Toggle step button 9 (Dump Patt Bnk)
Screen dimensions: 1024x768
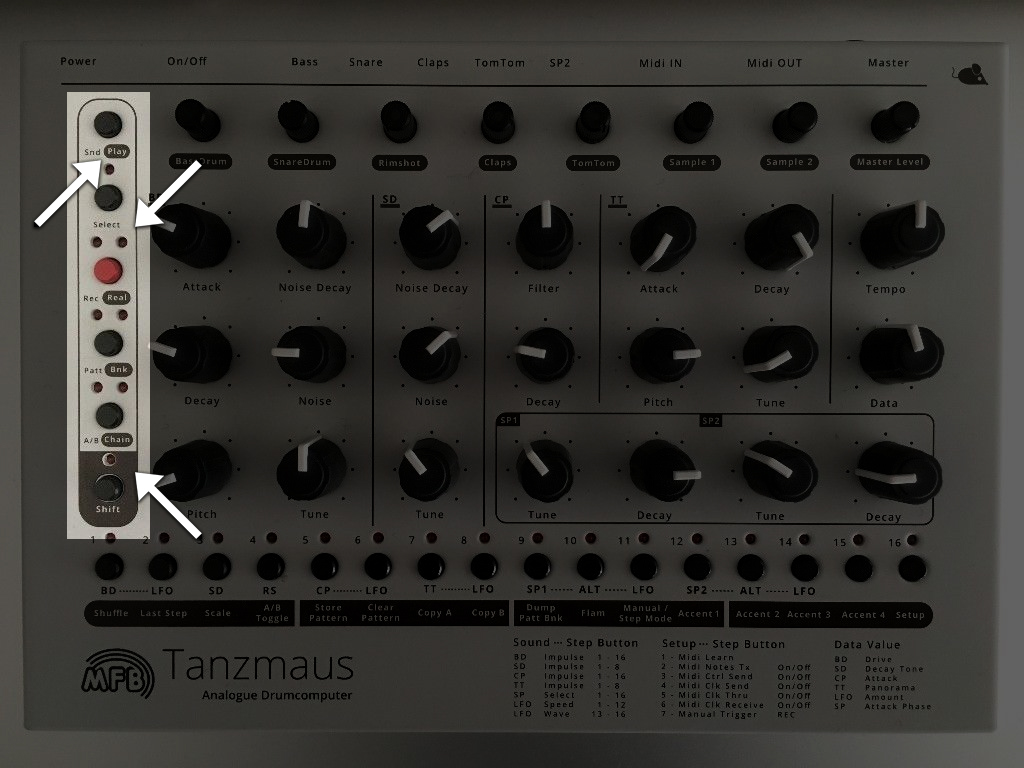pyautogui.click(x=537, y=567)
